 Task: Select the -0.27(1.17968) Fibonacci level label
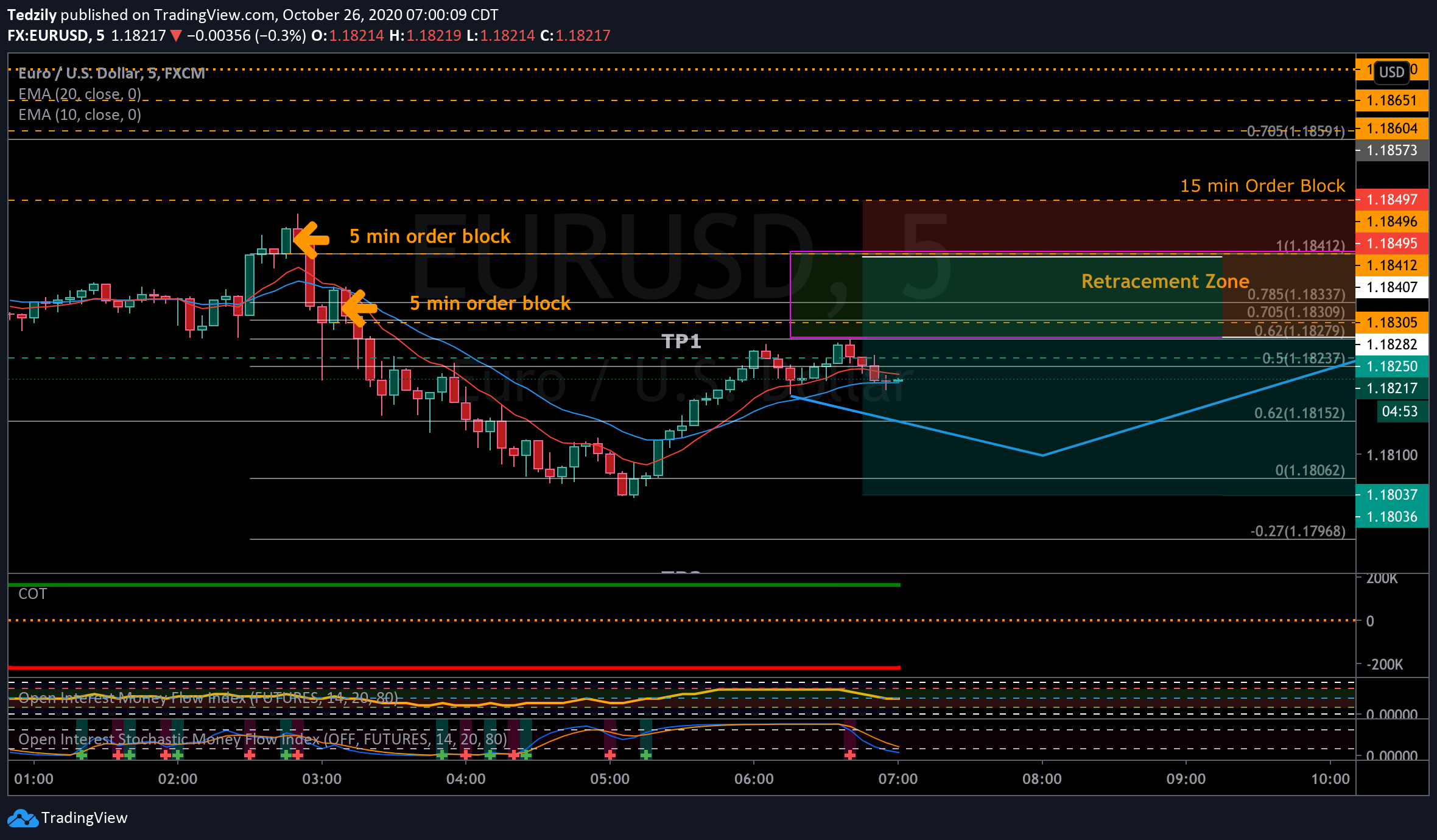click(x=1298, y=531)
